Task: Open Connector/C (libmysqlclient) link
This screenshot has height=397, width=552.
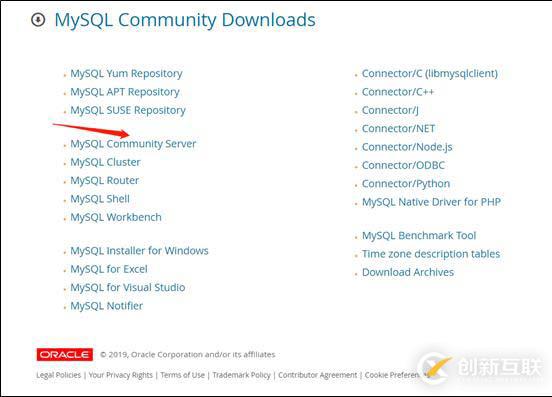Action: [x=430, y=74]
